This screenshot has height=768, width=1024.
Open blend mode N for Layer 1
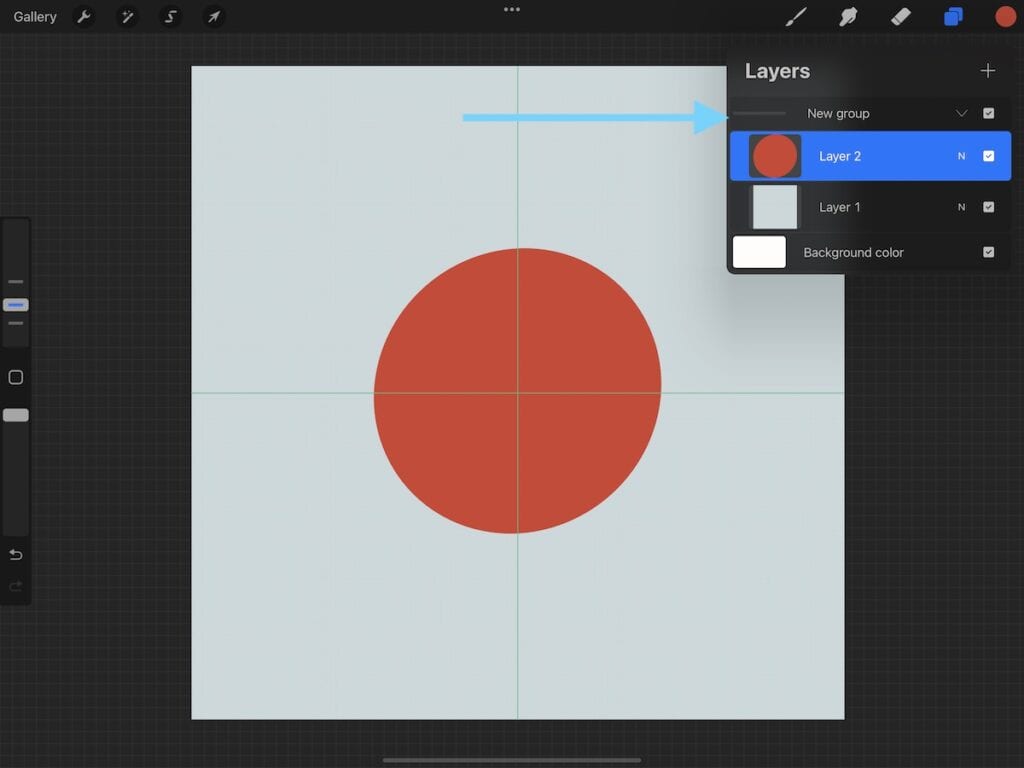(x=961, y=207)
